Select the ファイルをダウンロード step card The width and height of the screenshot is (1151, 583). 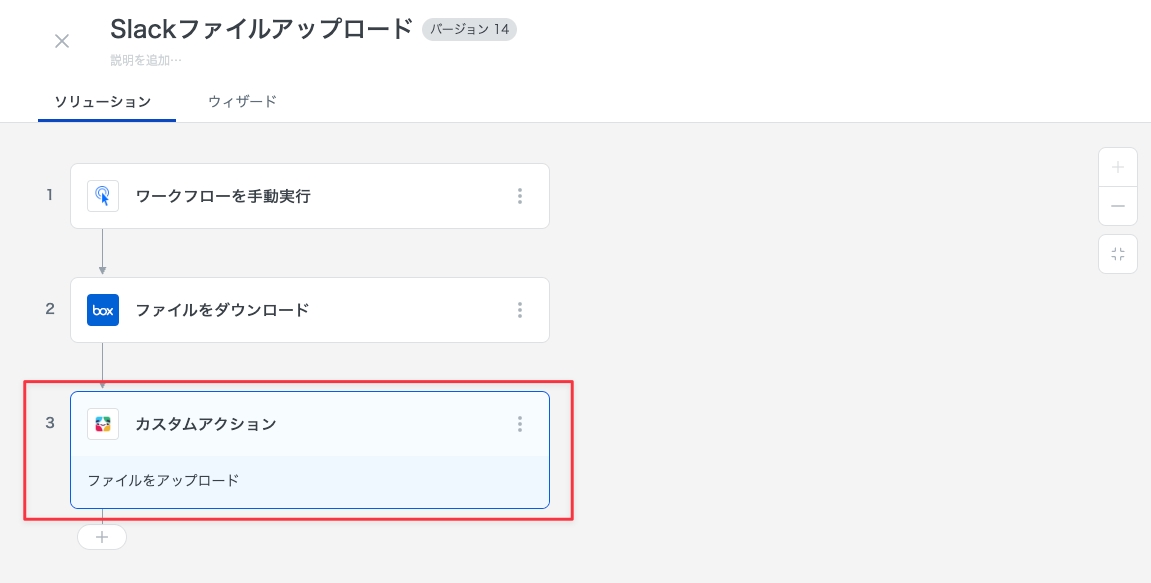(320, 310)
